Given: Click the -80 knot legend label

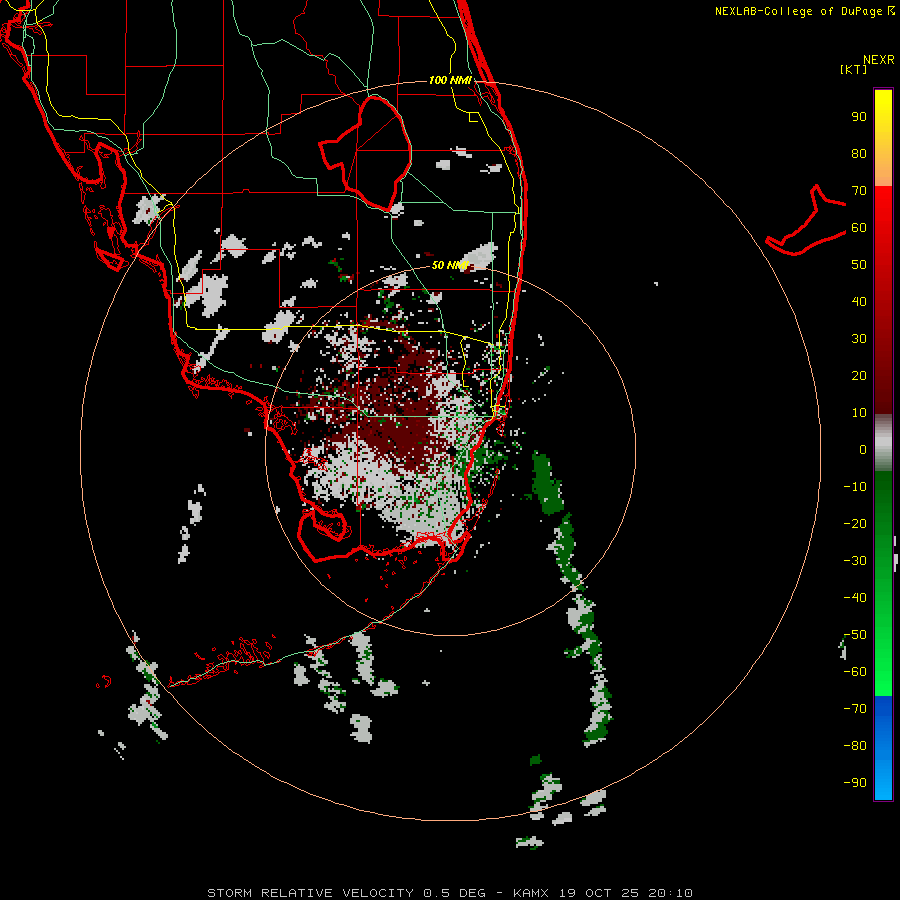Looking at the screenshot, I should 855,746.
